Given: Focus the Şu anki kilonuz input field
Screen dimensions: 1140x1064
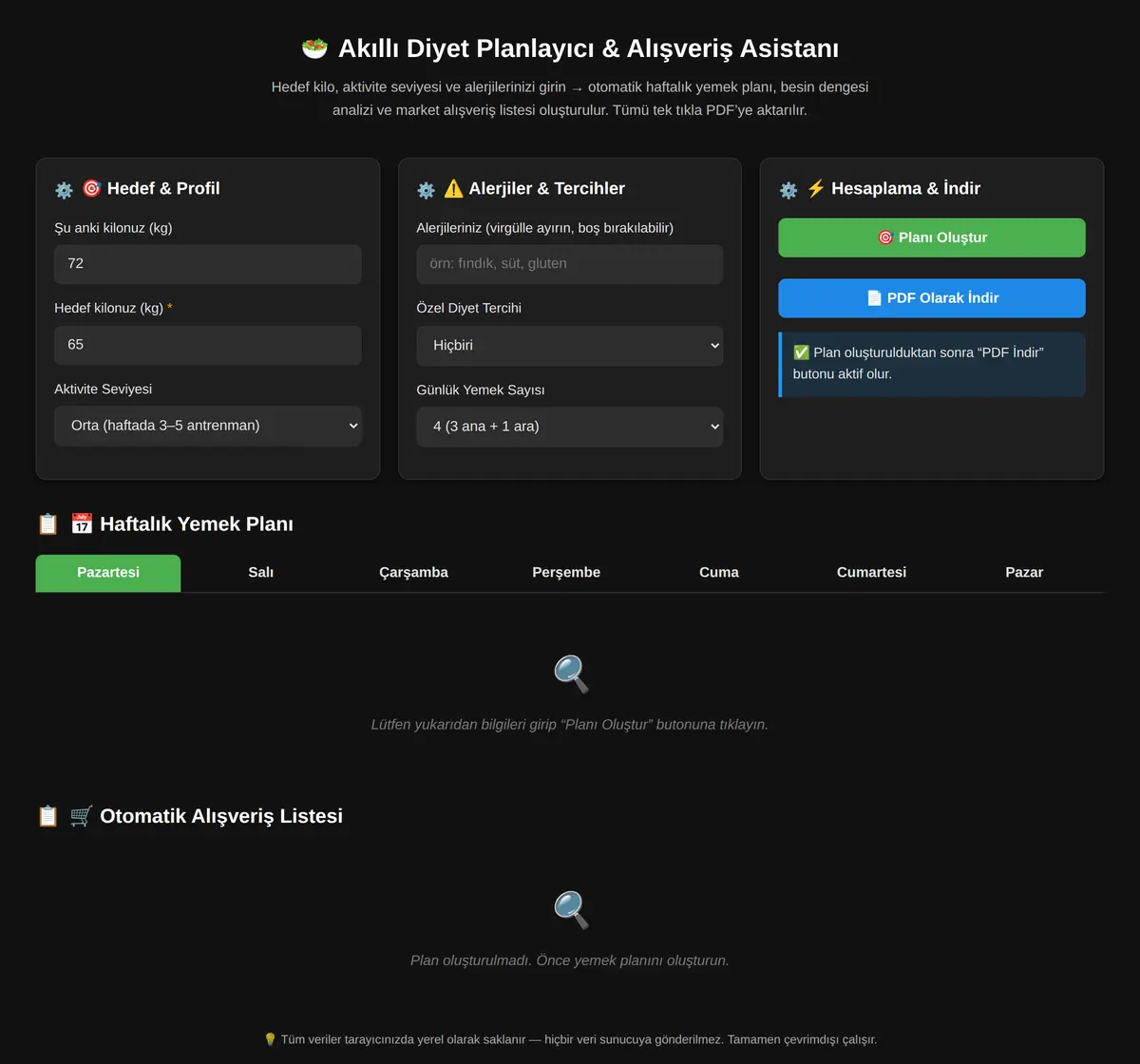Looking at the screenshot, I should [x=207, y=264].
